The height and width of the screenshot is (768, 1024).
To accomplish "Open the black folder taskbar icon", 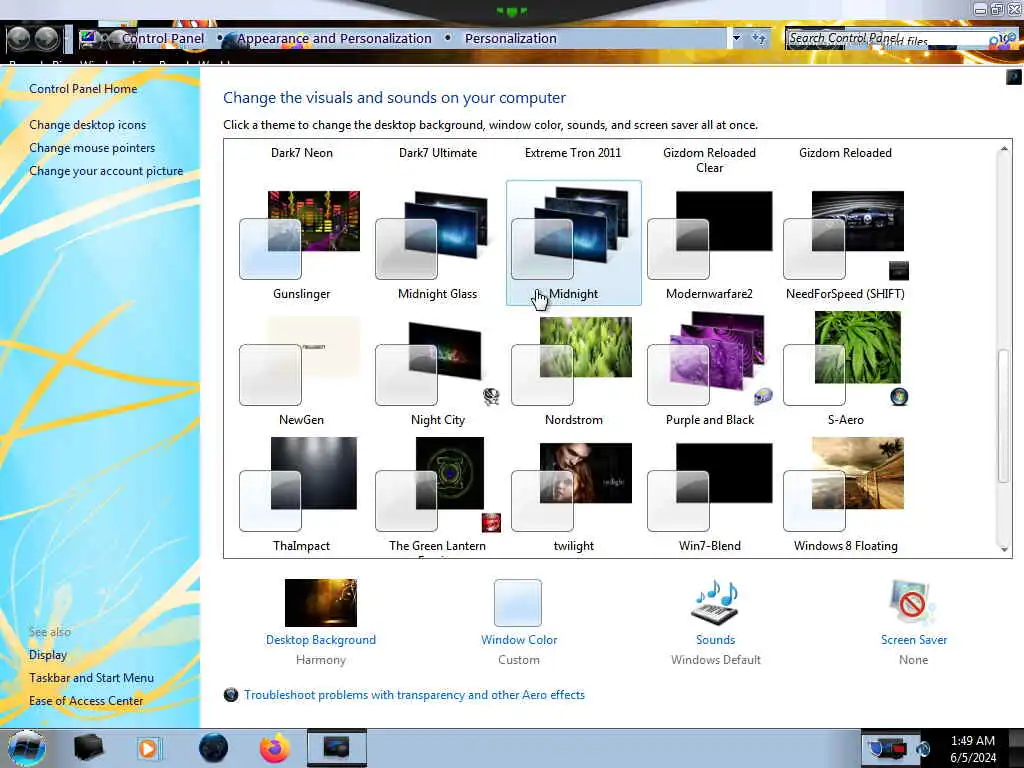I will (x=88, y=748).
